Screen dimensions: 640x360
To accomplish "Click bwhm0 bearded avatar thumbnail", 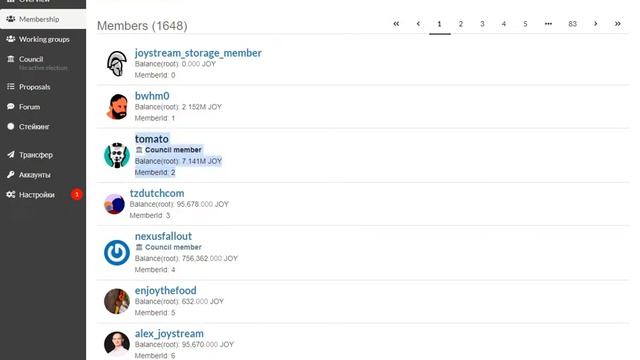I will click(117, 107).
